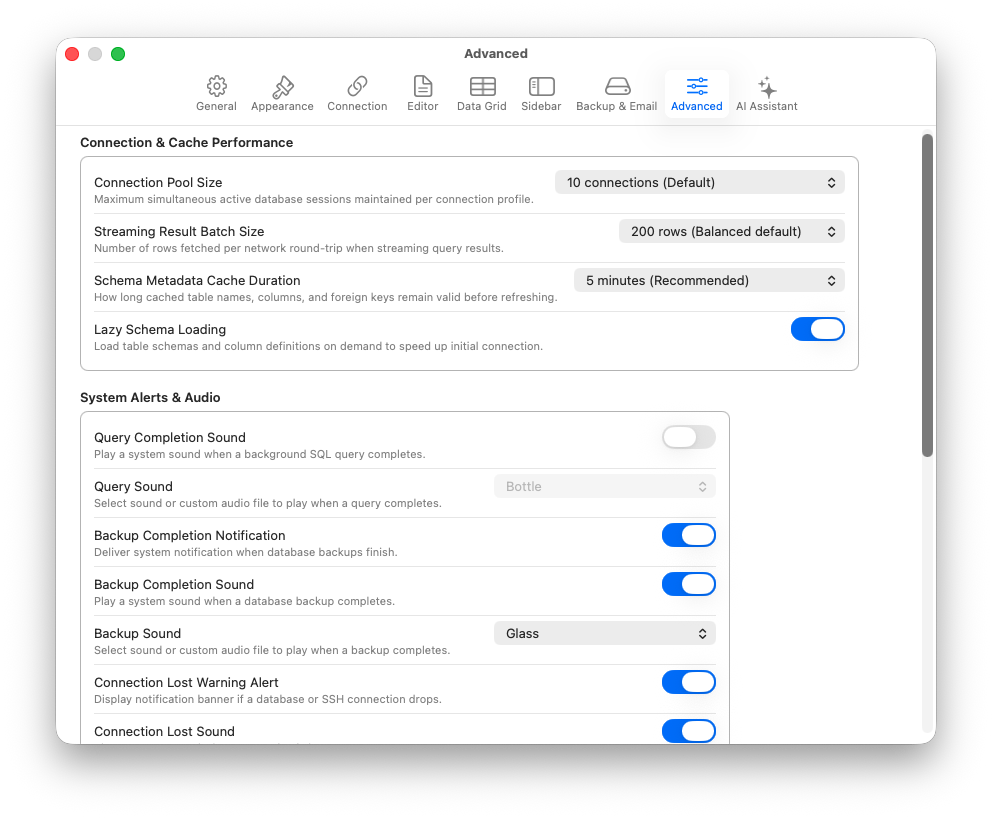This screenshot has height=818, width=992.
Task: Open Connection Pool Size dropdown
Action: tap(700, 182)
